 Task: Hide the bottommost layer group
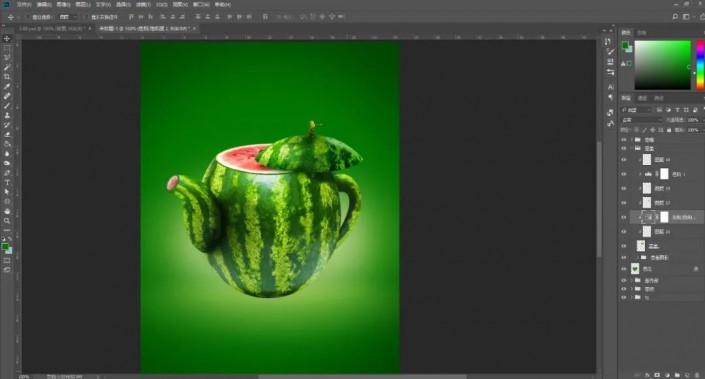coord(624,297)
